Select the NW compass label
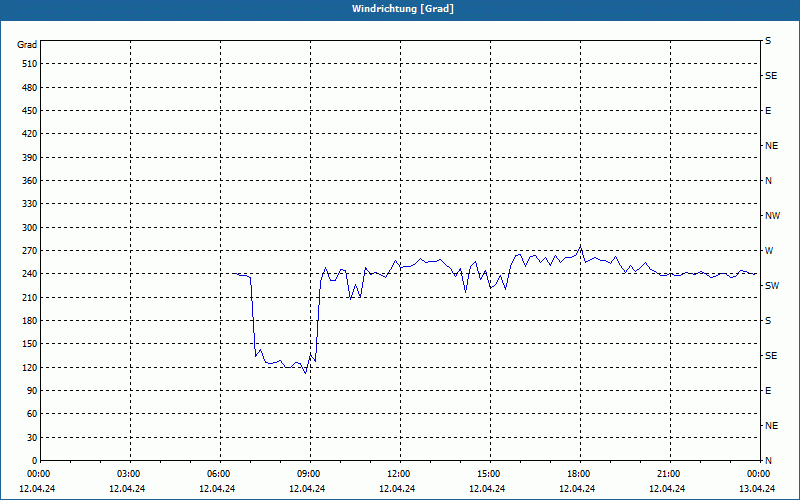Image resolution: width=800 pixels, height=500 pixels. click(x=772, y=216)
